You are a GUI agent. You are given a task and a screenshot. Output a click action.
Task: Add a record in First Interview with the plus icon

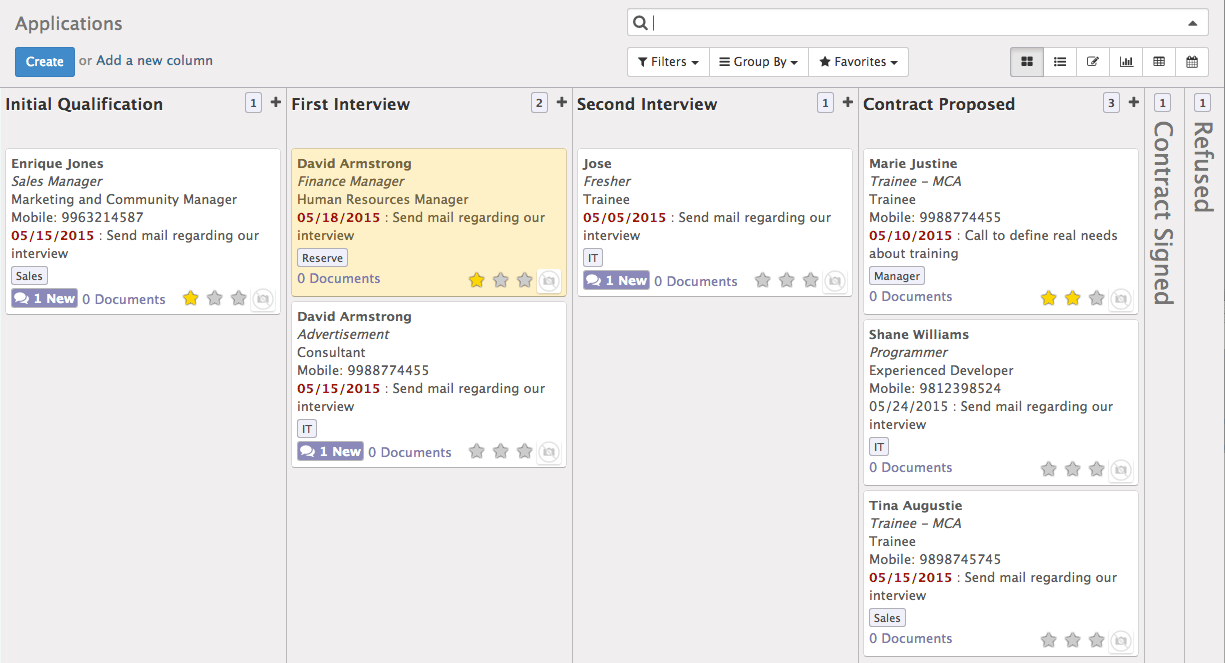coord(561,102)
